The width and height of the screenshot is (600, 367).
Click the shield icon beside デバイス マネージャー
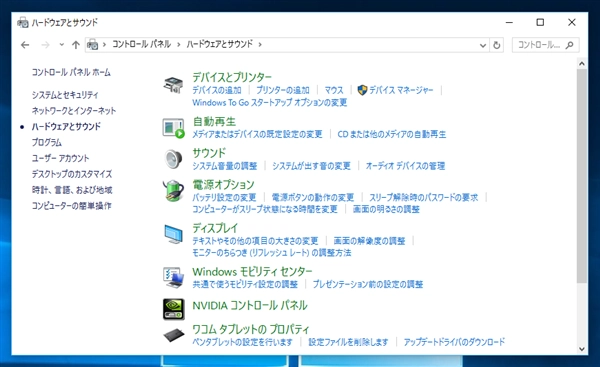[362, 90]
